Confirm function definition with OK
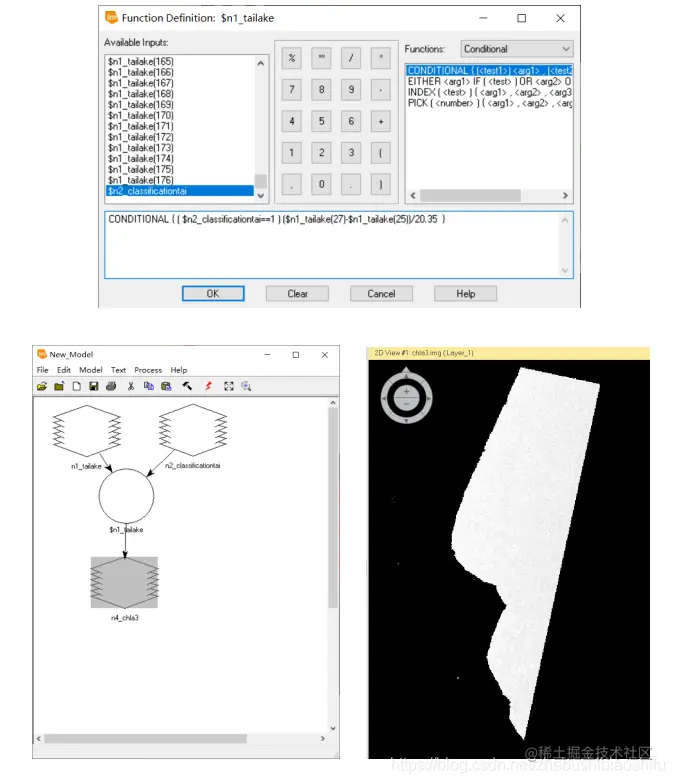Viewport: 674px width, 783px height. (x=213, y=294)
